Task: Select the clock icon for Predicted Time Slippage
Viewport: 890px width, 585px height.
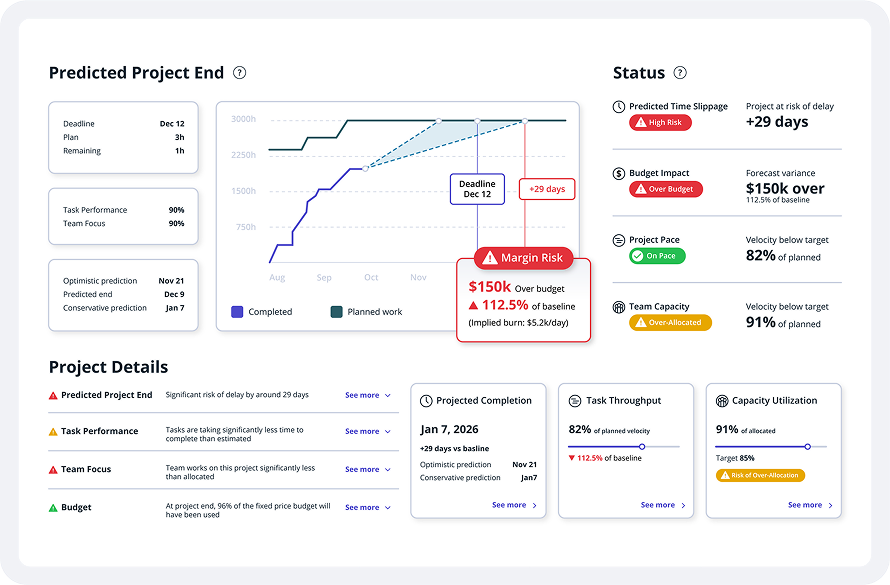Action: (619, 106)
